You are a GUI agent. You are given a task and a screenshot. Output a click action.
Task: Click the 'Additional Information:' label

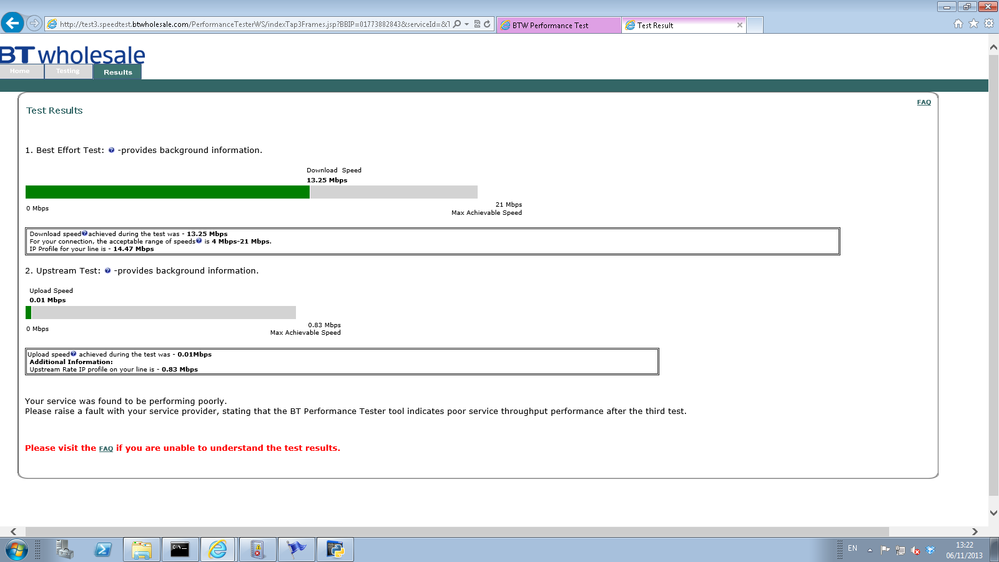coord(71,362)
